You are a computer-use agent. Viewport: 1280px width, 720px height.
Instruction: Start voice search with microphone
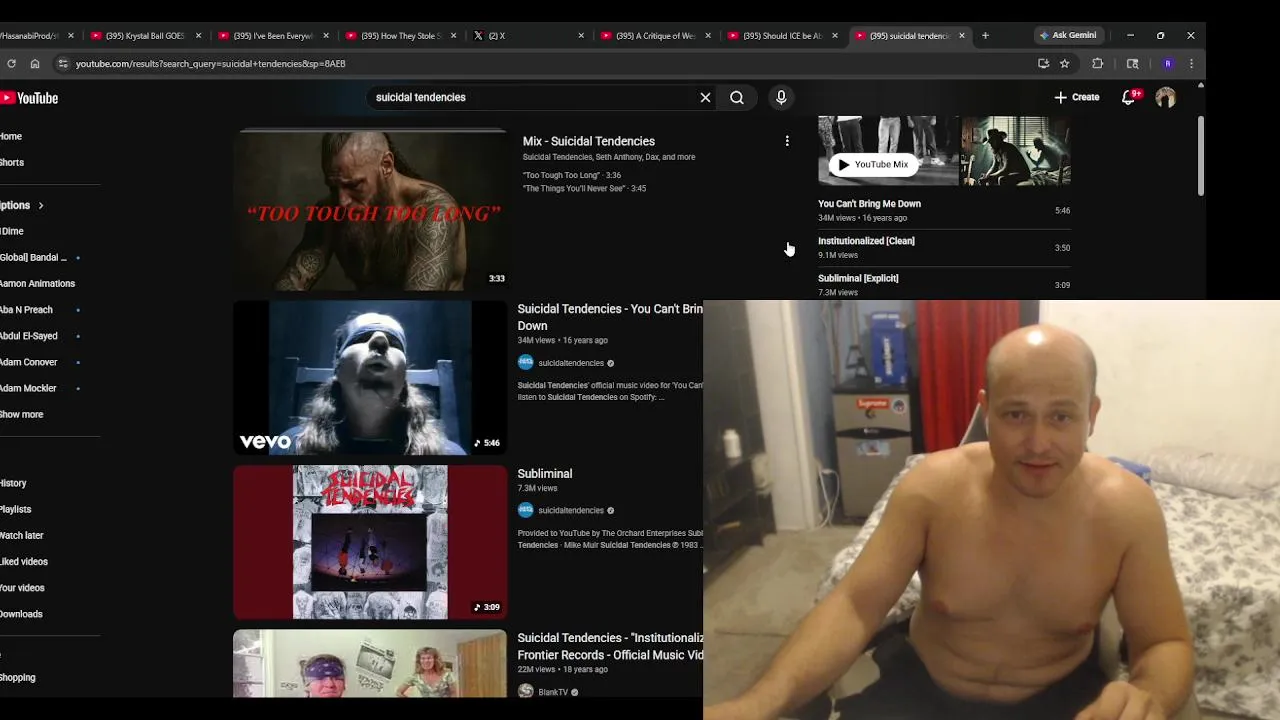pyautogui.click(x=781, y=97)
